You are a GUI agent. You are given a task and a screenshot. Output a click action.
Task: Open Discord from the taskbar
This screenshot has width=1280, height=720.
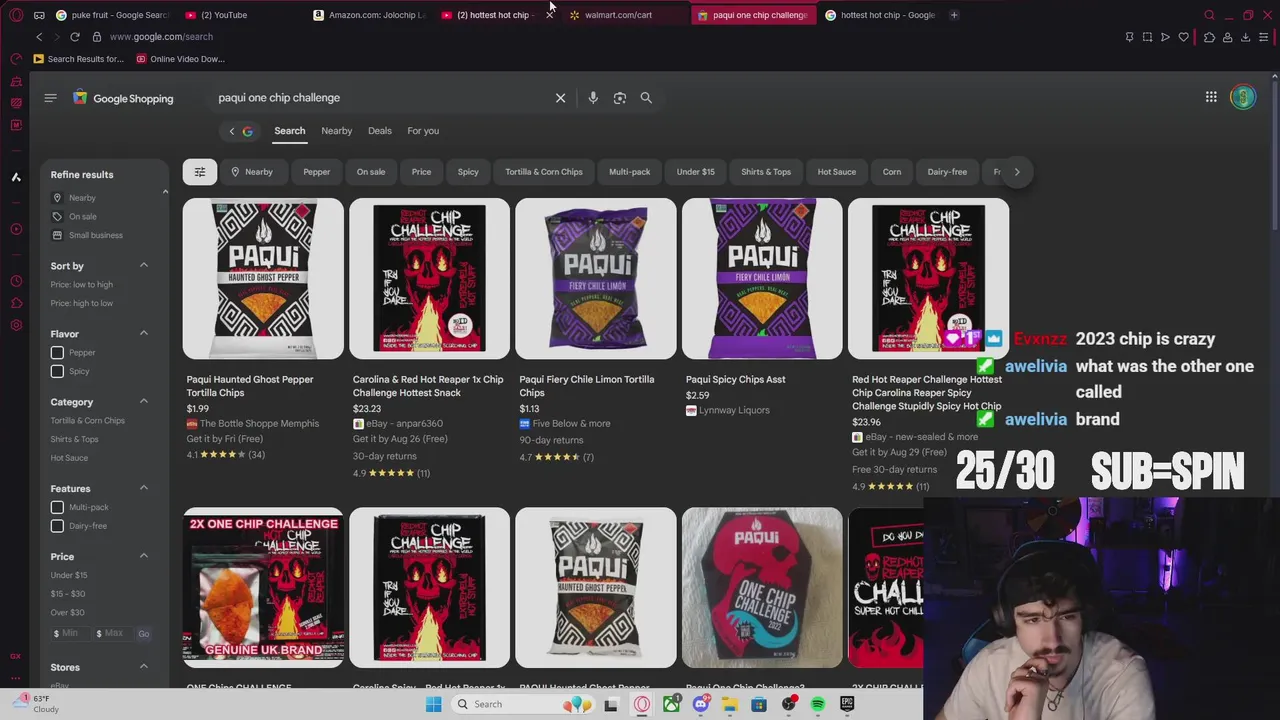click(x=701, y=704)
